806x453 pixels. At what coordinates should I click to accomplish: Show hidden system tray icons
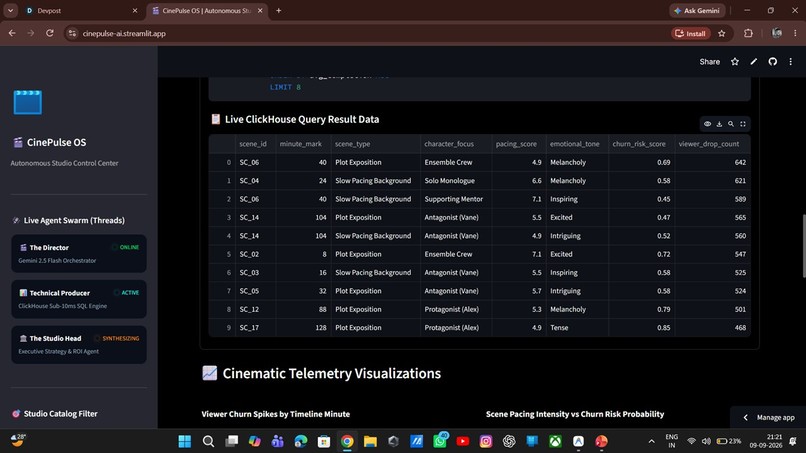pyautogui.click(x=651, y=441)
